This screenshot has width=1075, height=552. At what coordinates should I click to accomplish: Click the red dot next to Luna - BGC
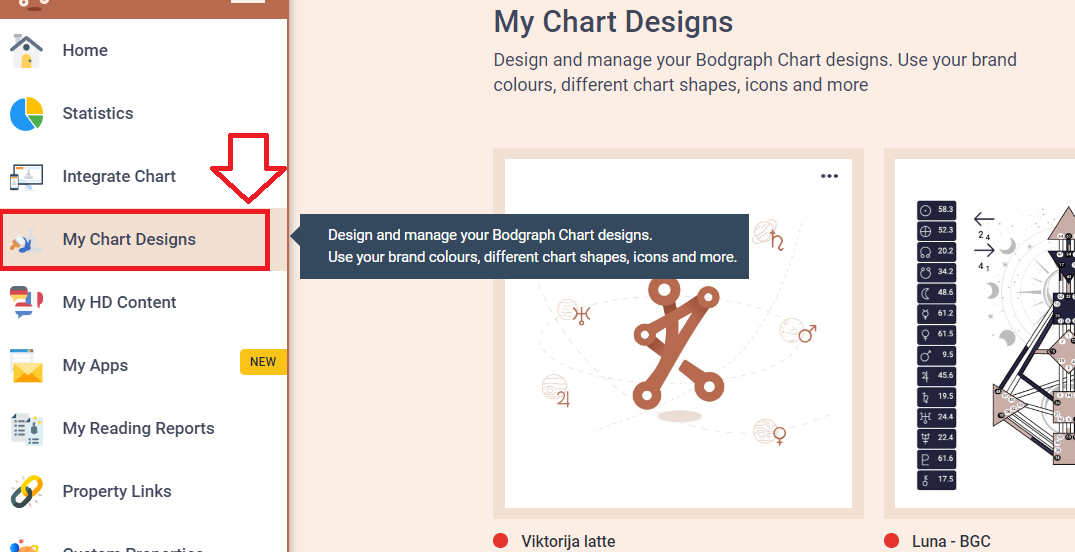point(891,541)
